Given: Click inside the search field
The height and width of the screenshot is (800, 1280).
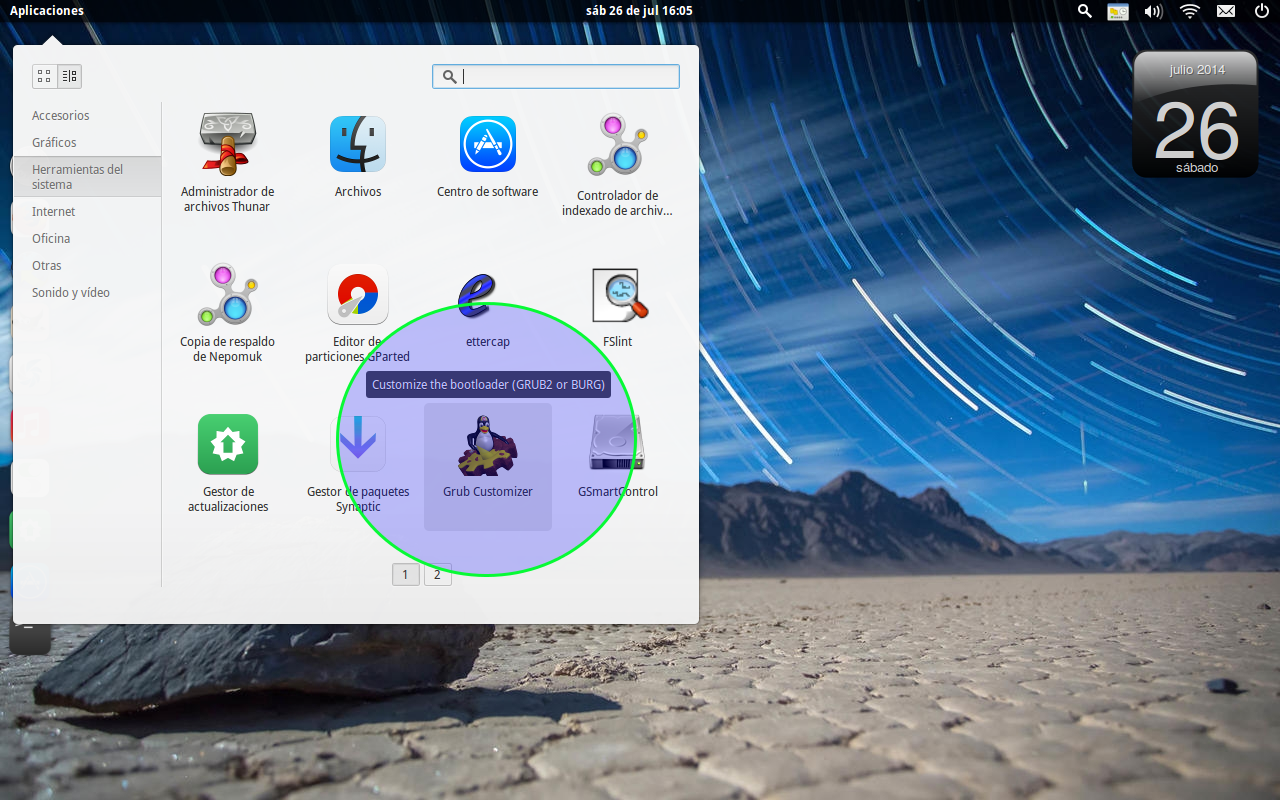Looking at the screenshot, I should tap(555, 76).
